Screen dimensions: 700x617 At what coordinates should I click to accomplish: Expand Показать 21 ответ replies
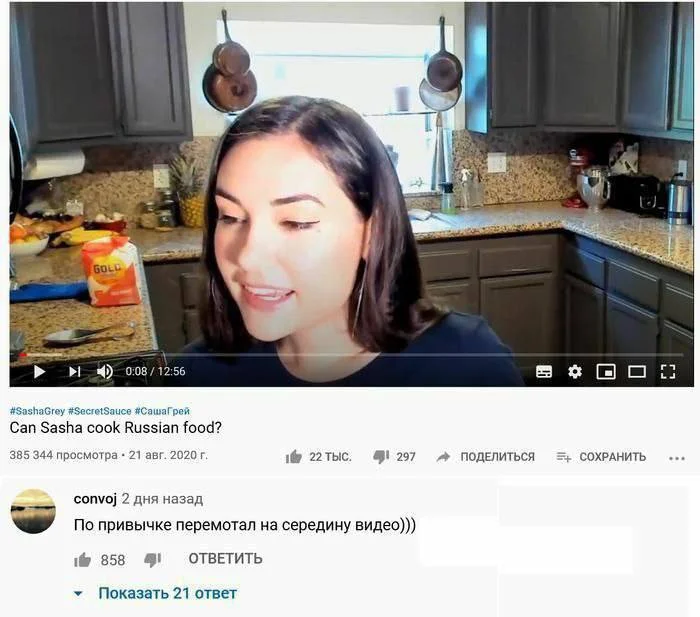tap(167, 593)
